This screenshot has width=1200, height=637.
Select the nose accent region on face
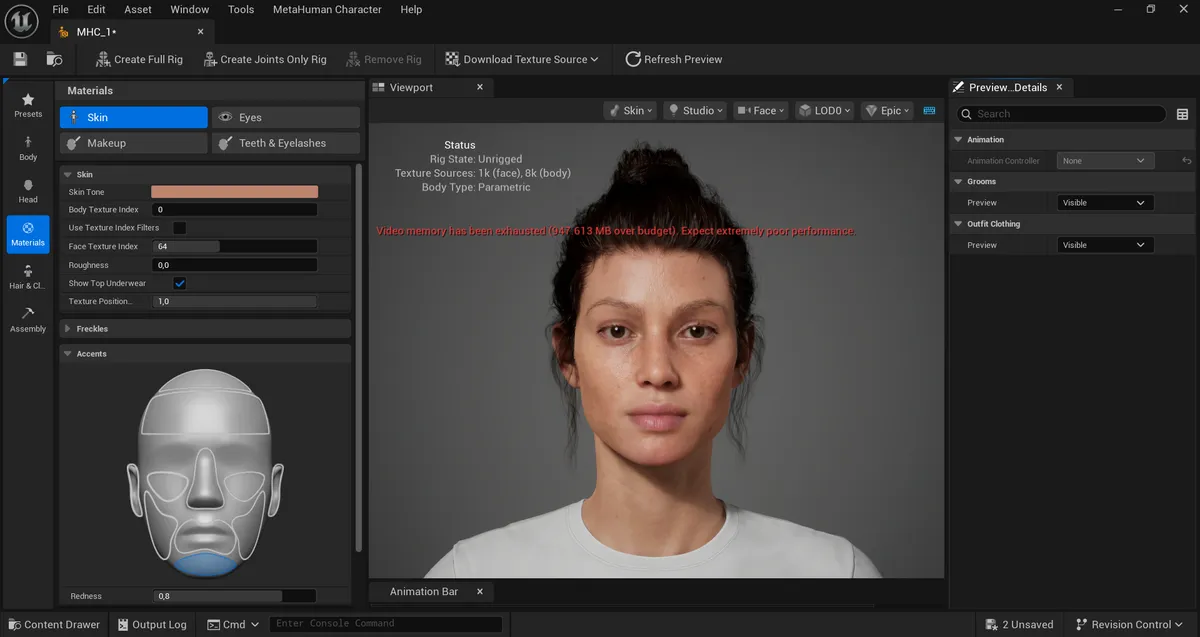click(205, 480)
